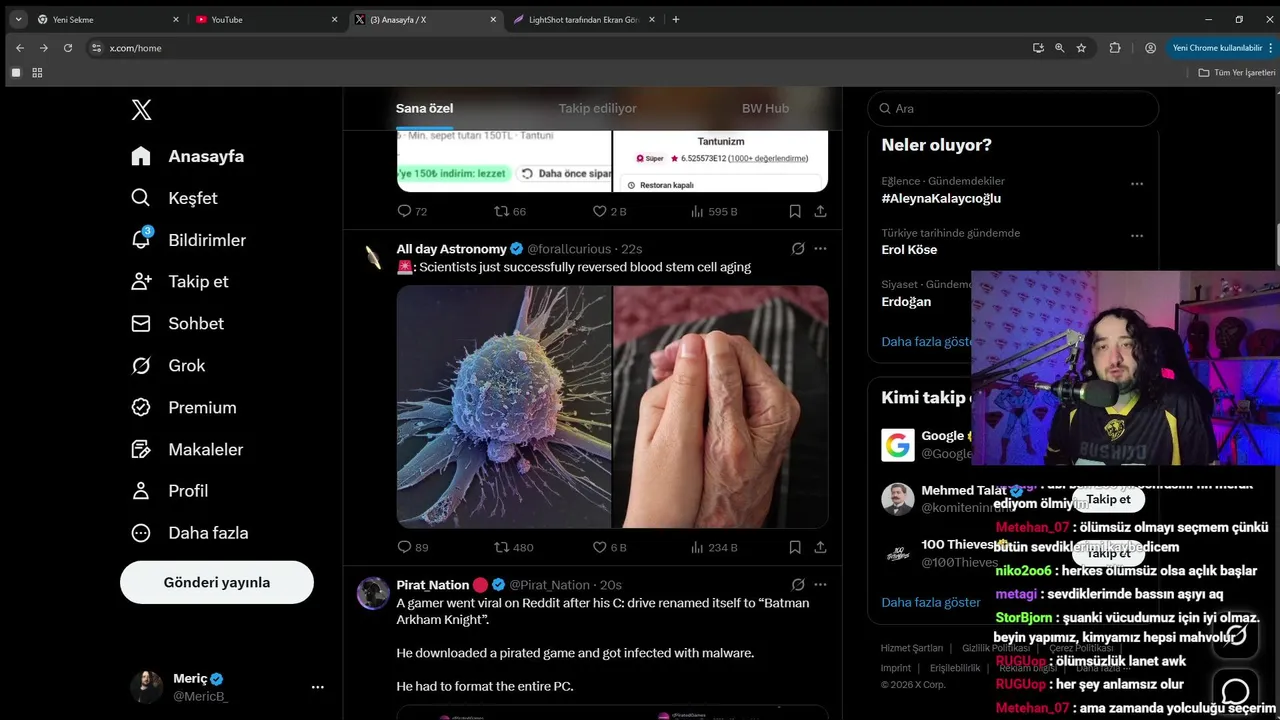
Task: Bookmark this page with the star icon
Action: pyautogui.click(x=1081, y=48)
